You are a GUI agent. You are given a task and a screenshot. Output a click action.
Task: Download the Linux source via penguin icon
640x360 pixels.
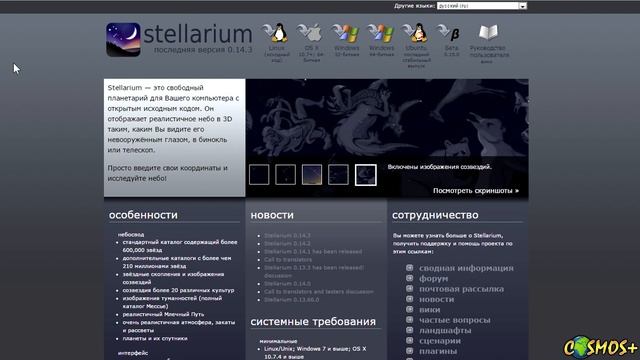coord(276,33)
